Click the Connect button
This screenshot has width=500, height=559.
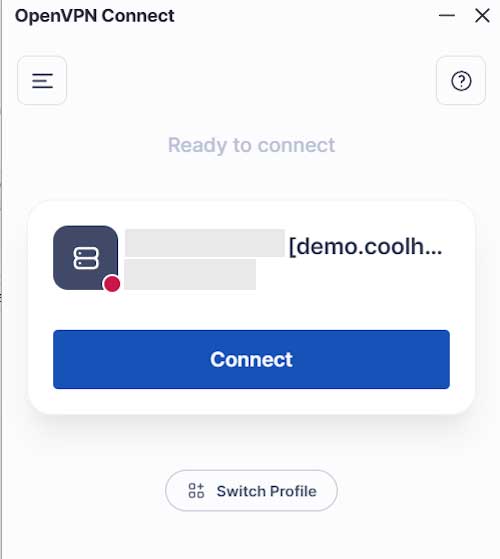click(x=251, y=359)
